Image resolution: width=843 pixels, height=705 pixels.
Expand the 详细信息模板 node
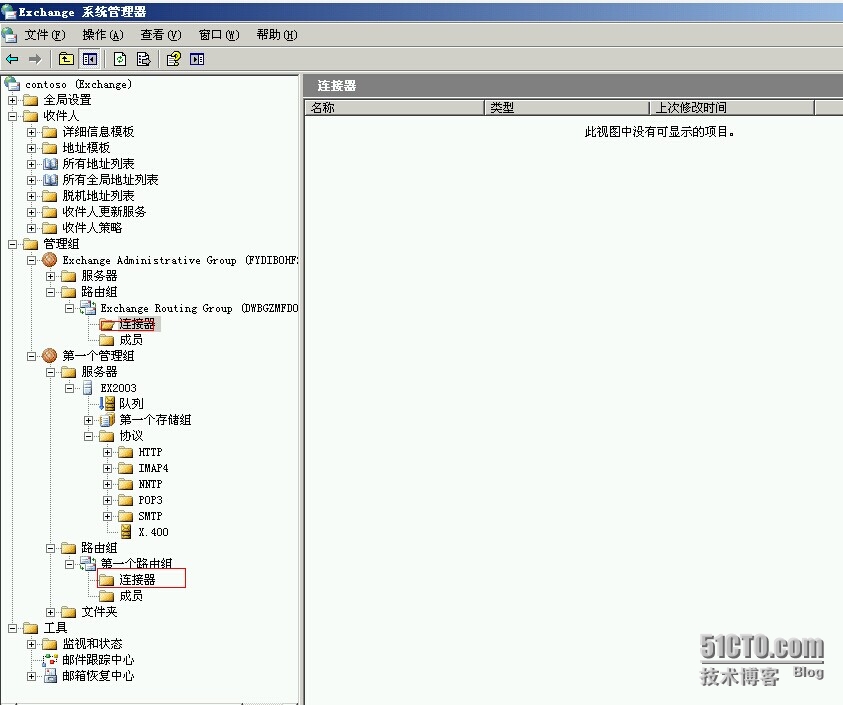click(x=31, y=132)
